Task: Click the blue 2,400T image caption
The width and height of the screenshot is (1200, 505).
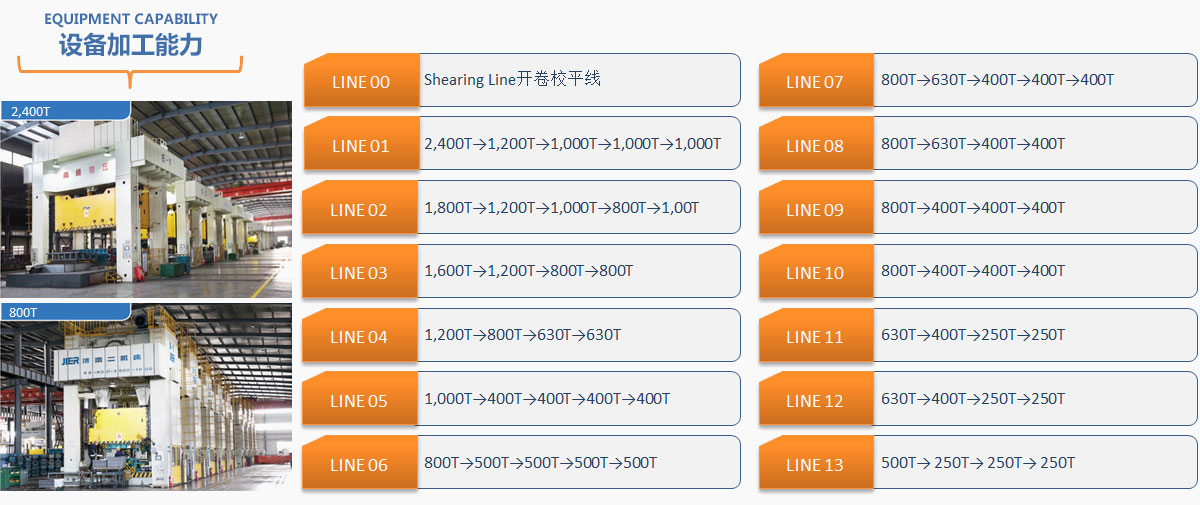Action: point(30,111)
